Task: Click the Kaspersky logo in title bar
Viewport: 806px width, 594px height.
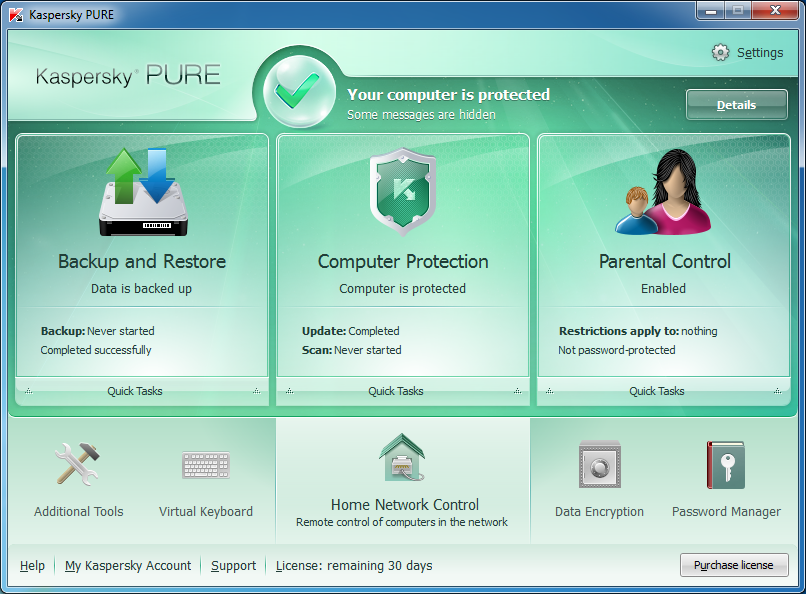Action: pos(16,14)
